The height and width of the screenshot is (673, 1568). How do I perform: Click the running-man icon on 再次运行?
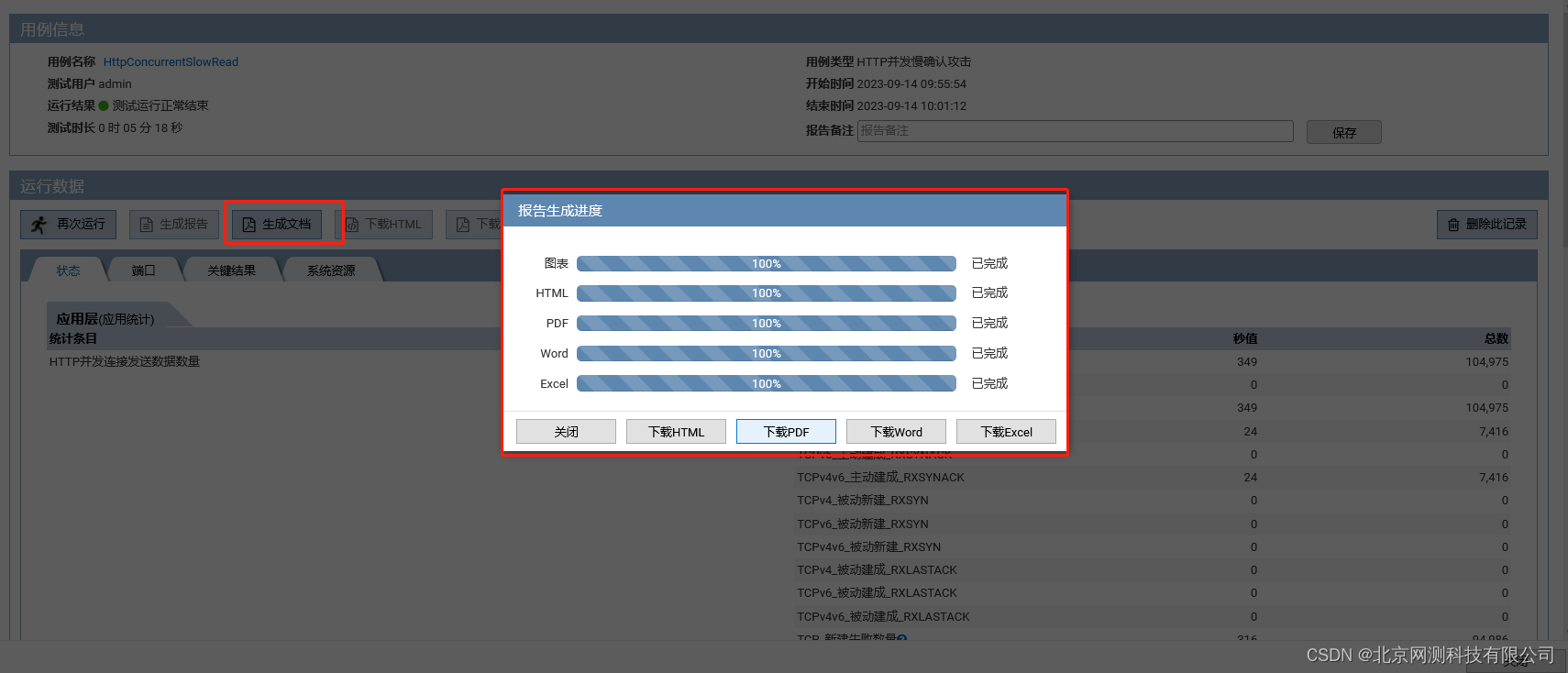tap(39, 225)
